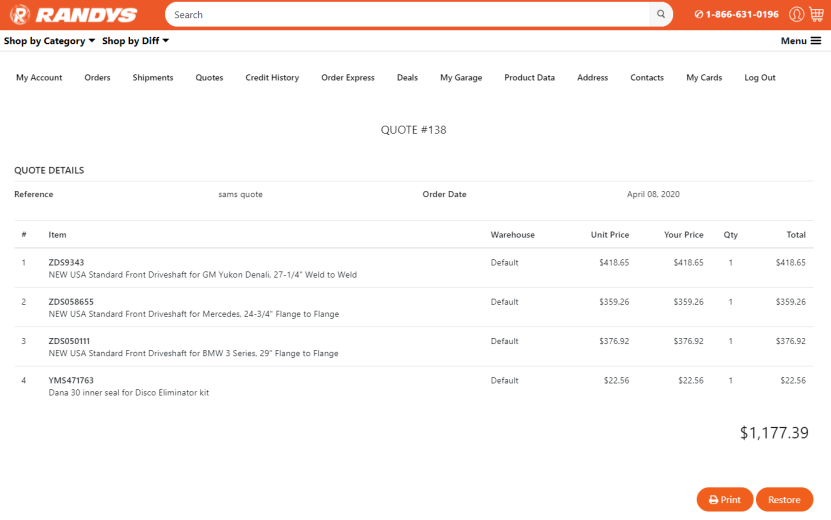
Task: Print the quote
Action: click(724, 499)
